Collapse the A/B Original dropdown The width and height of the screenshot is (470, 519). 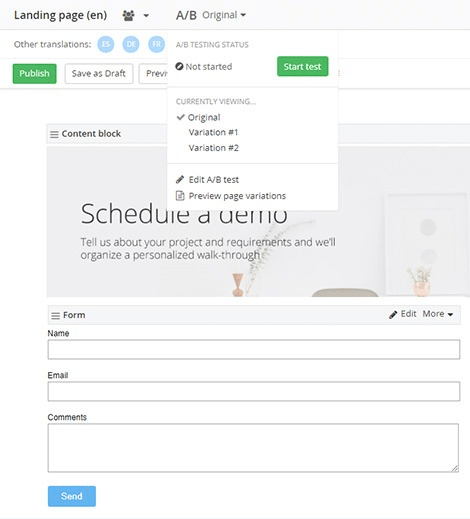coord(224,15)
